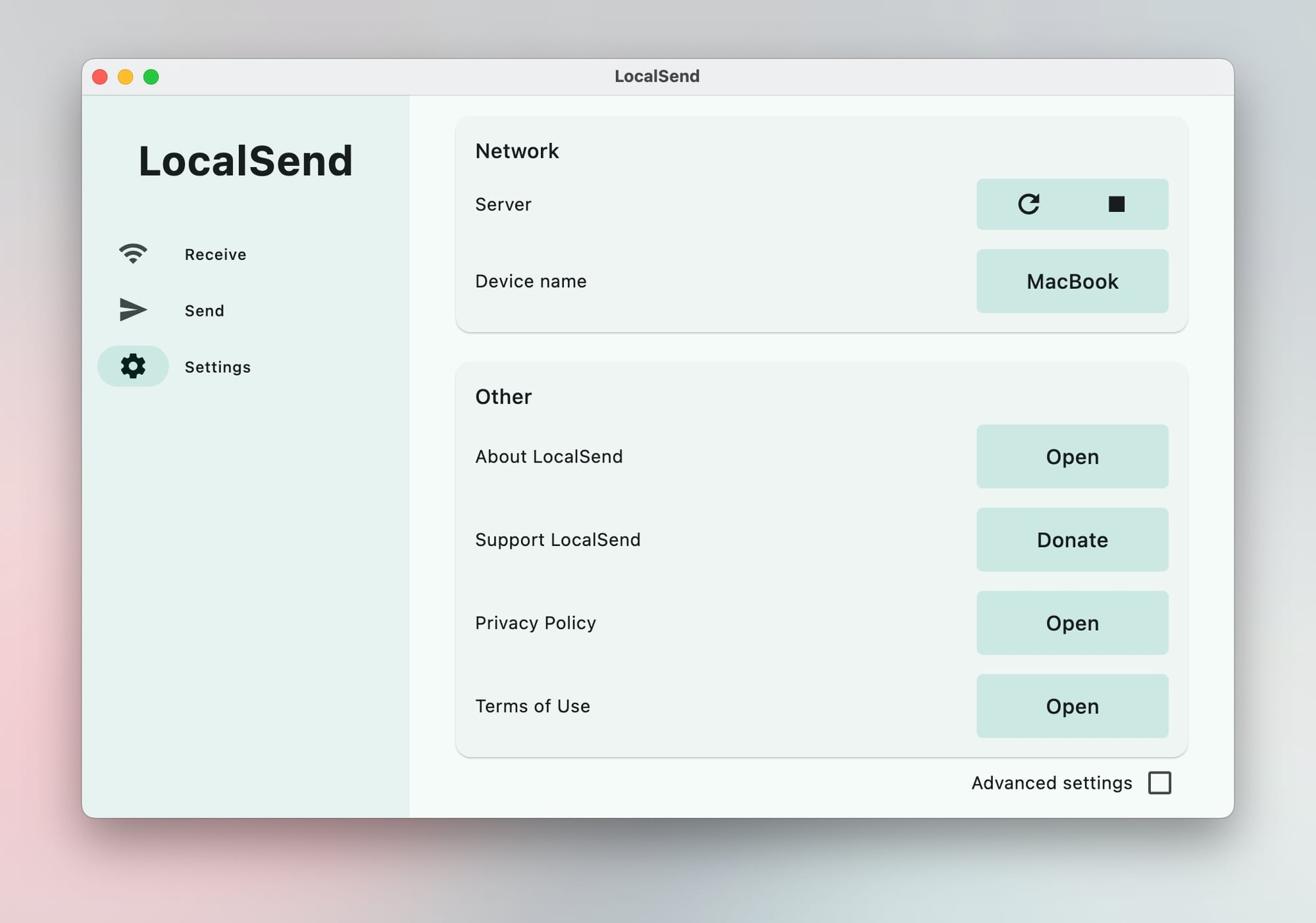Maximize window with the green button
The width and height of the screenshot is (1316, 923).
click(x=151, y=77)
